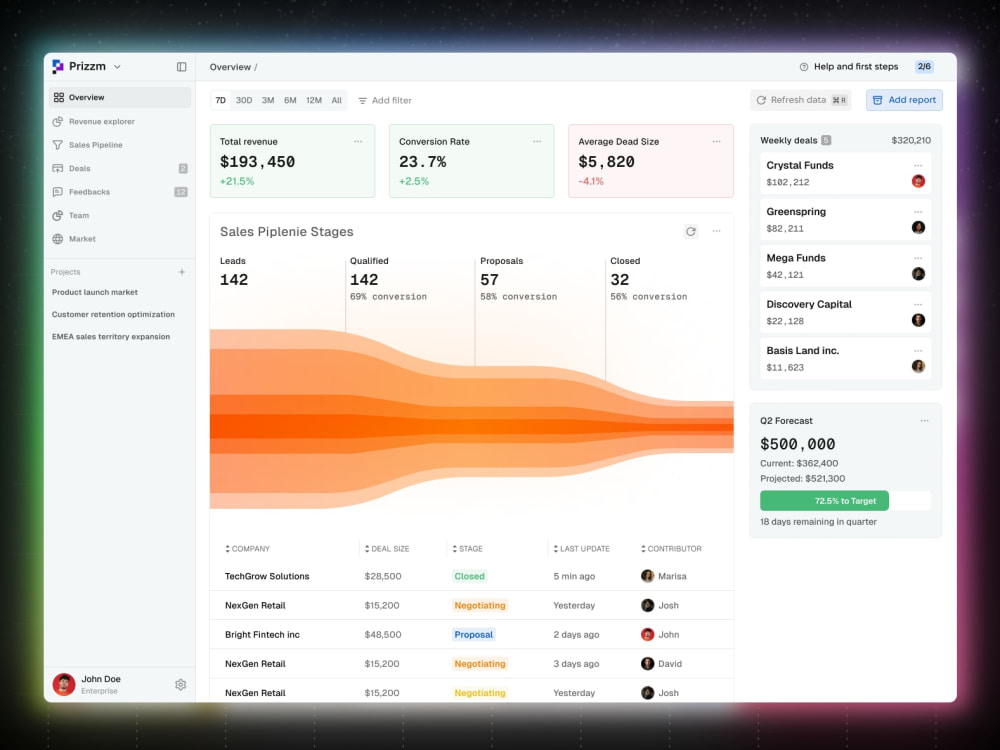
Task: Open Conversion Rate card options menu
Action: coord(537,142)
